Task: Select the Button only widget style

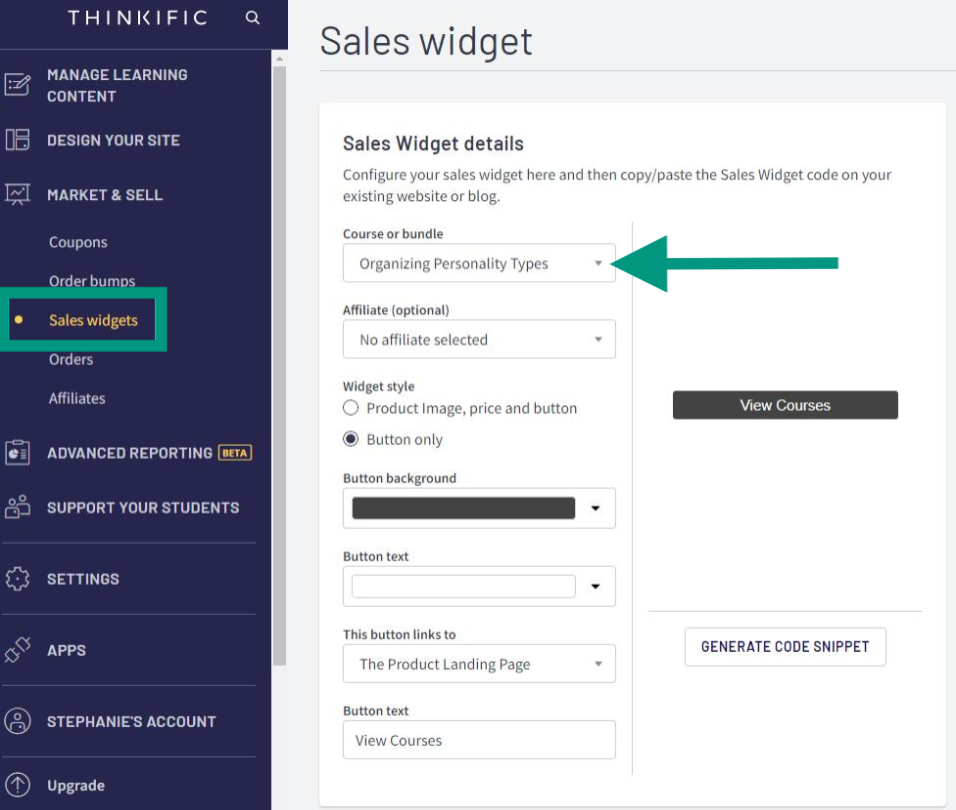Action: (351, 439)
